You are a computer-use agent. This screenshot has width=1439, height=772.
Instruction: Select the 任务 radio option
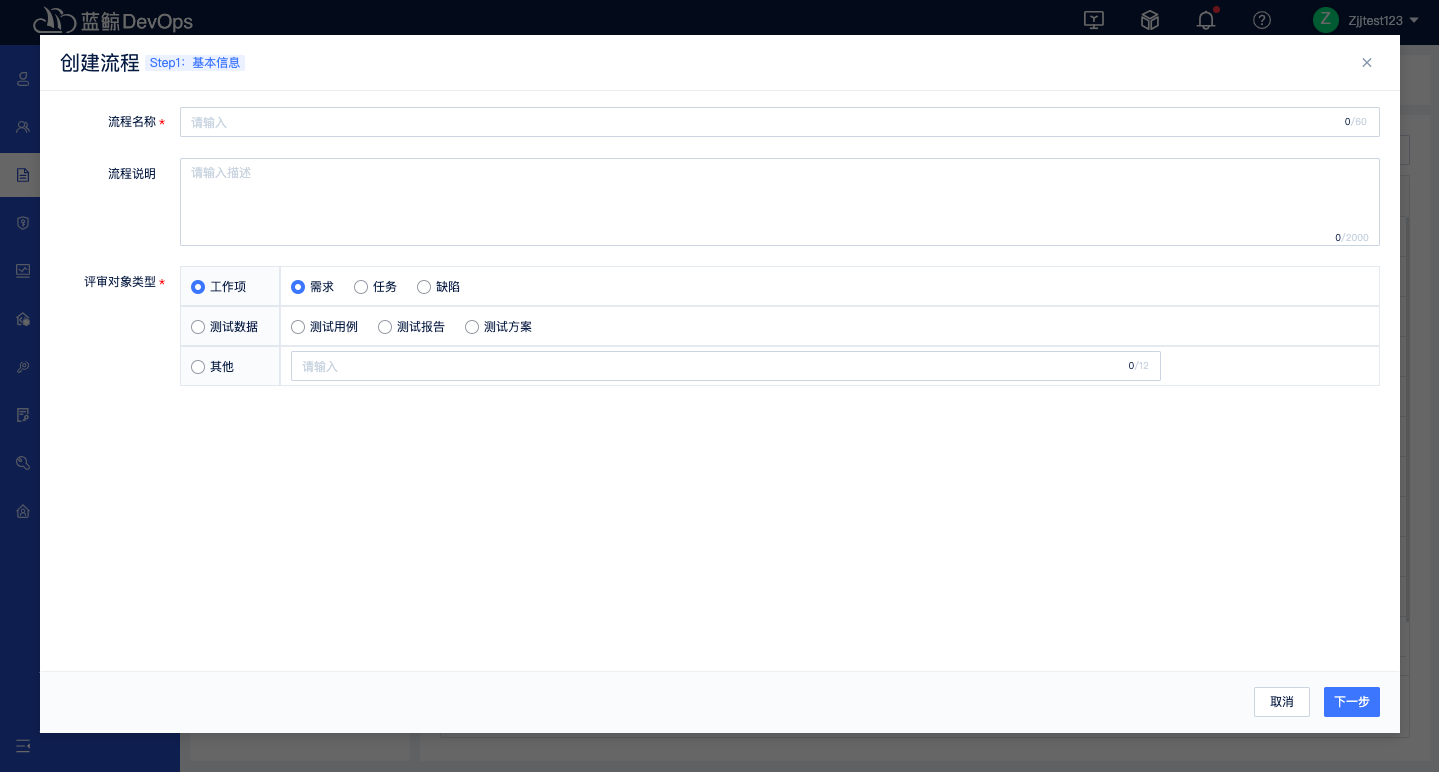361,287
